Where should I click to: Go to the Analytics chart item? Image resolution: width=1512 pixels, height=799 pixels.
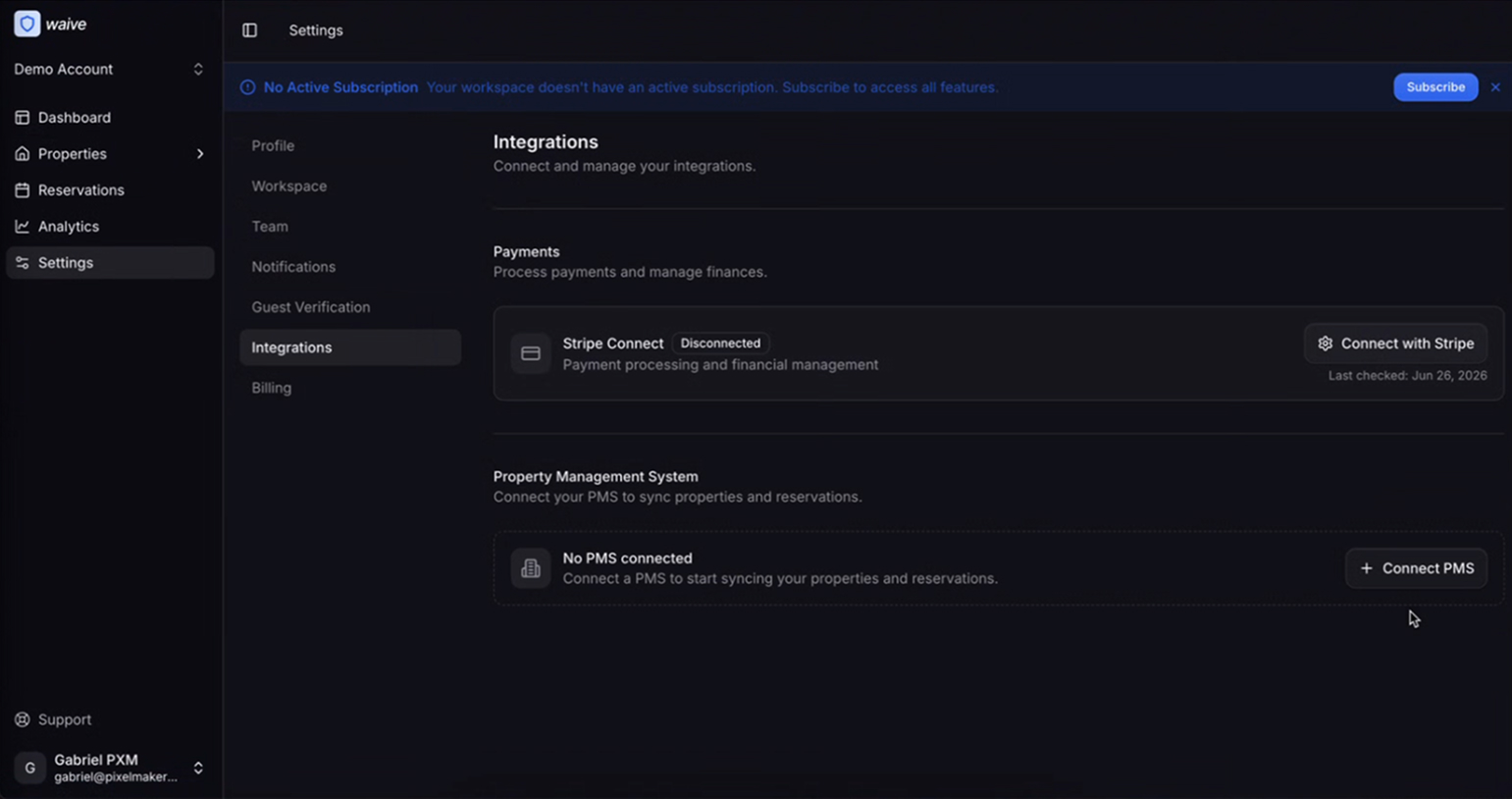[x=110, y=227]
